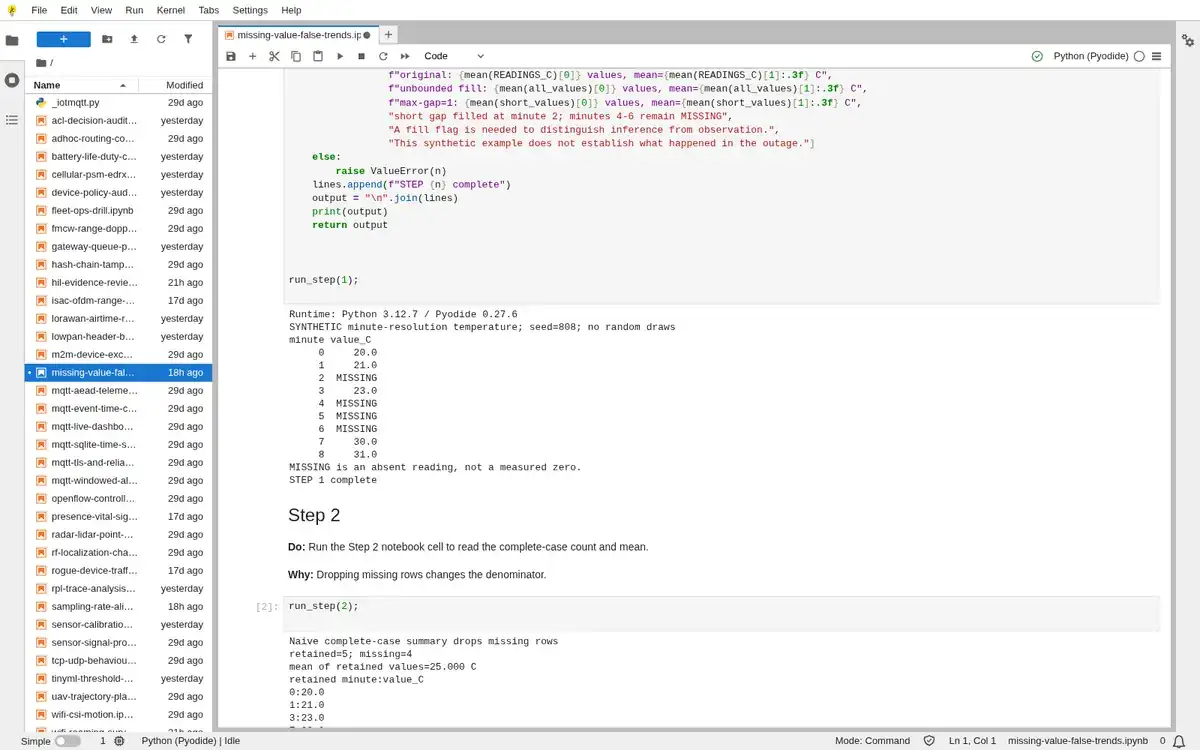Create a new folder in file browser

(x=107, y=39)
